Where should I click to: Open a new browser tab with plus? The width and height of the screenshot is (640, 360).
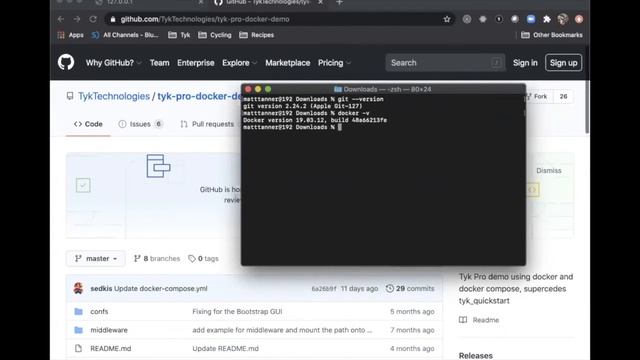click(339, 2)
